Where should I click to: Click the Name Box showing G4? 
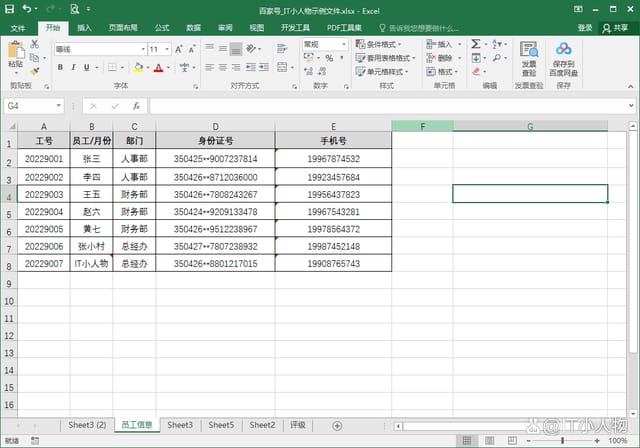(x=30, y=105)
